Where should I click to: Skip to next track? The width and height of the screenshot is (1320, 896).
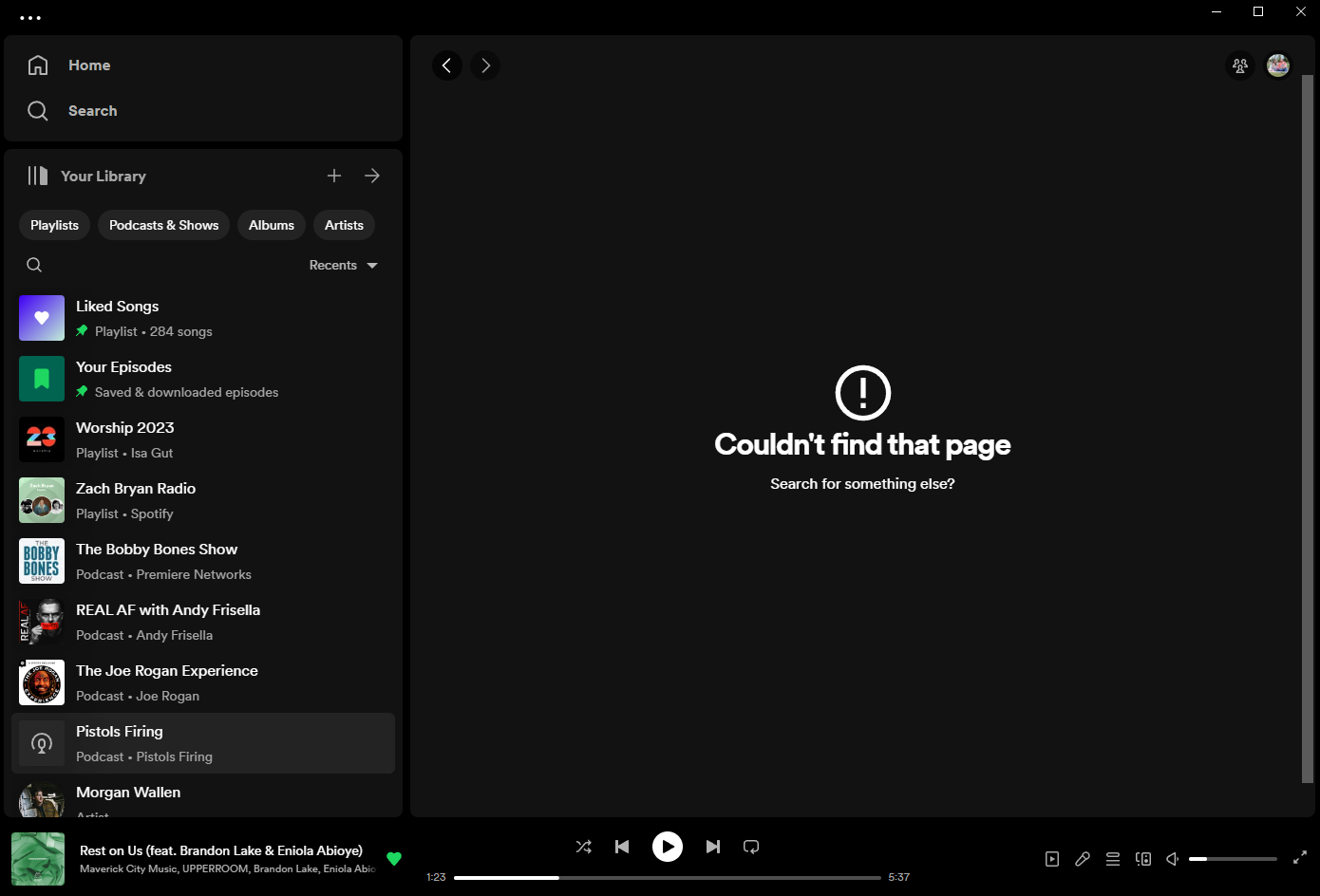713,847
